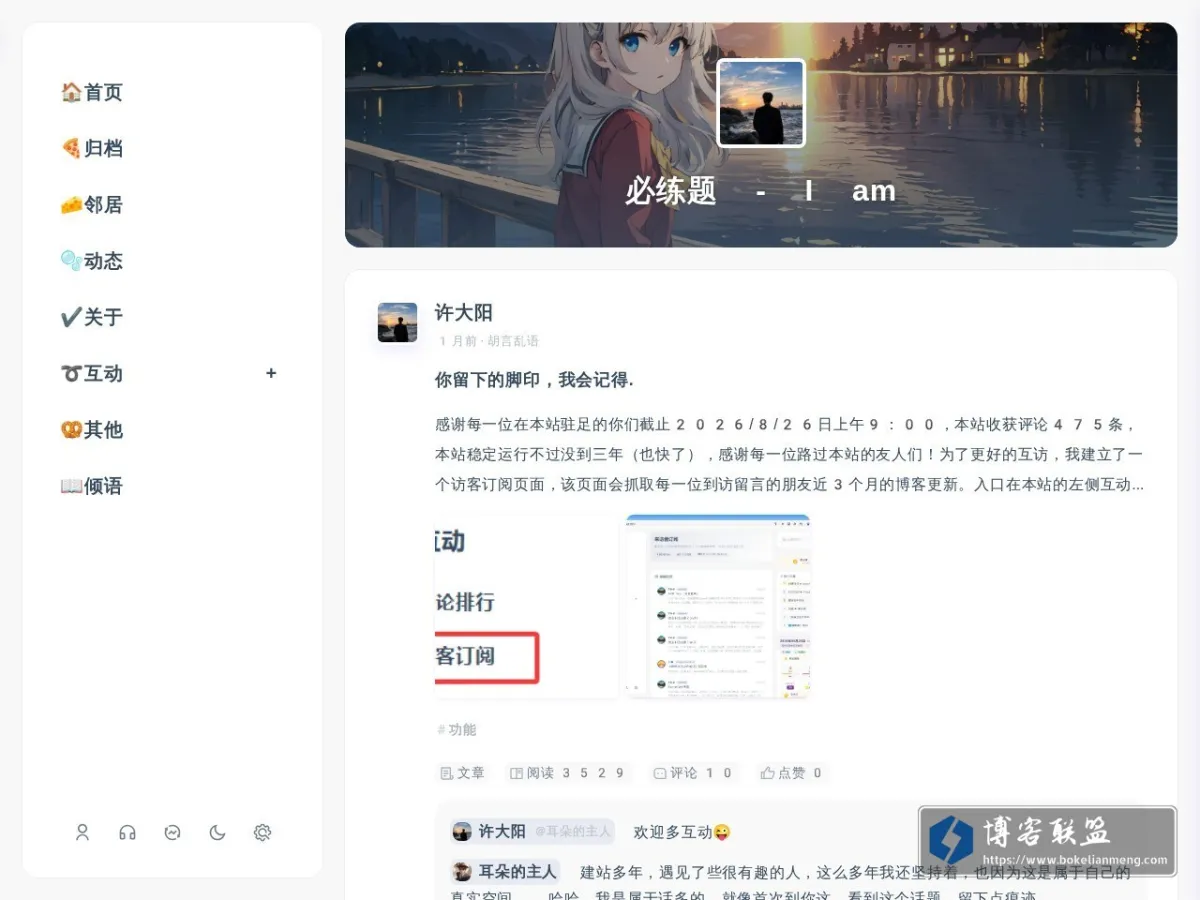Open the gear search settings icon
This screenshot has width=1200, height=900.
(262, 832)
